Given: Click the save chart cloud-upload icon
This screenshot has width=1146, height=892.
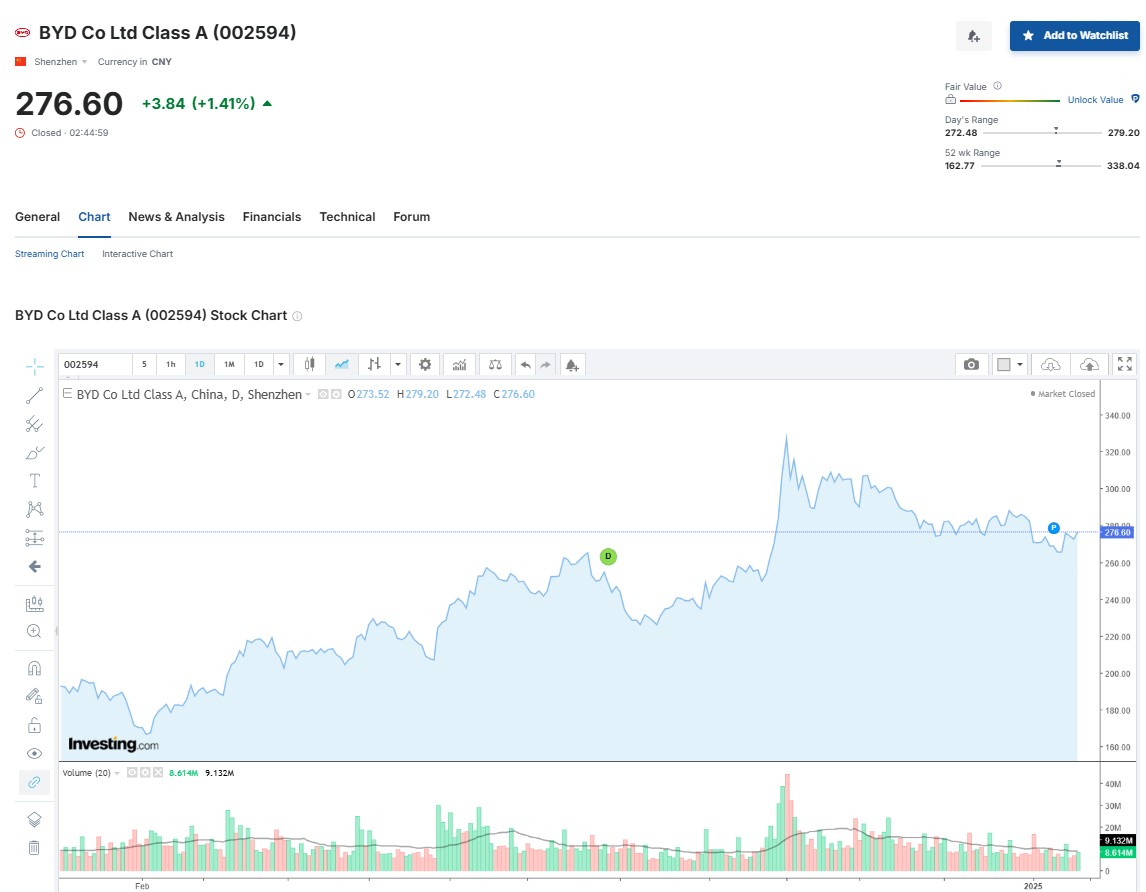Looking at the screenshot, I should [x=1089, y=364].
